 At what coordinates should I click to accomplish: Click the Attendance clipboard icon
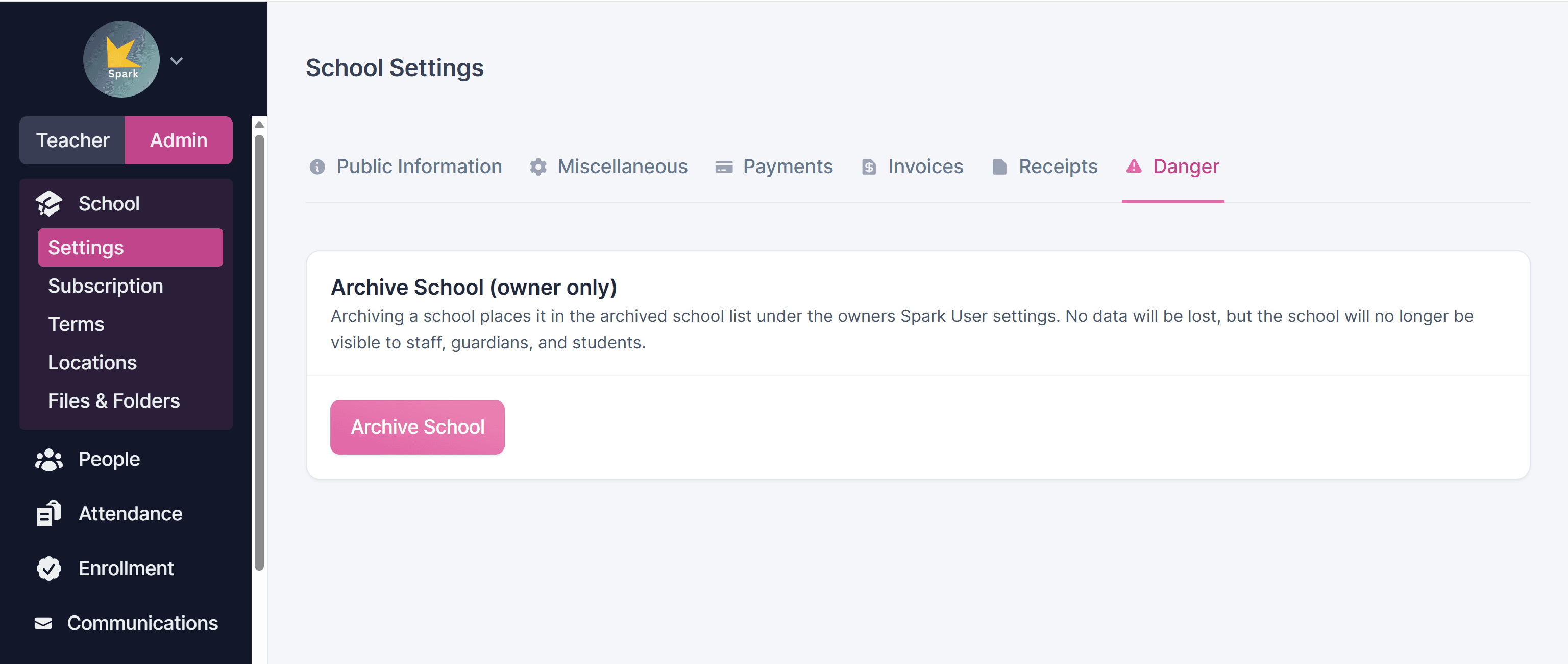click(48, 513)
